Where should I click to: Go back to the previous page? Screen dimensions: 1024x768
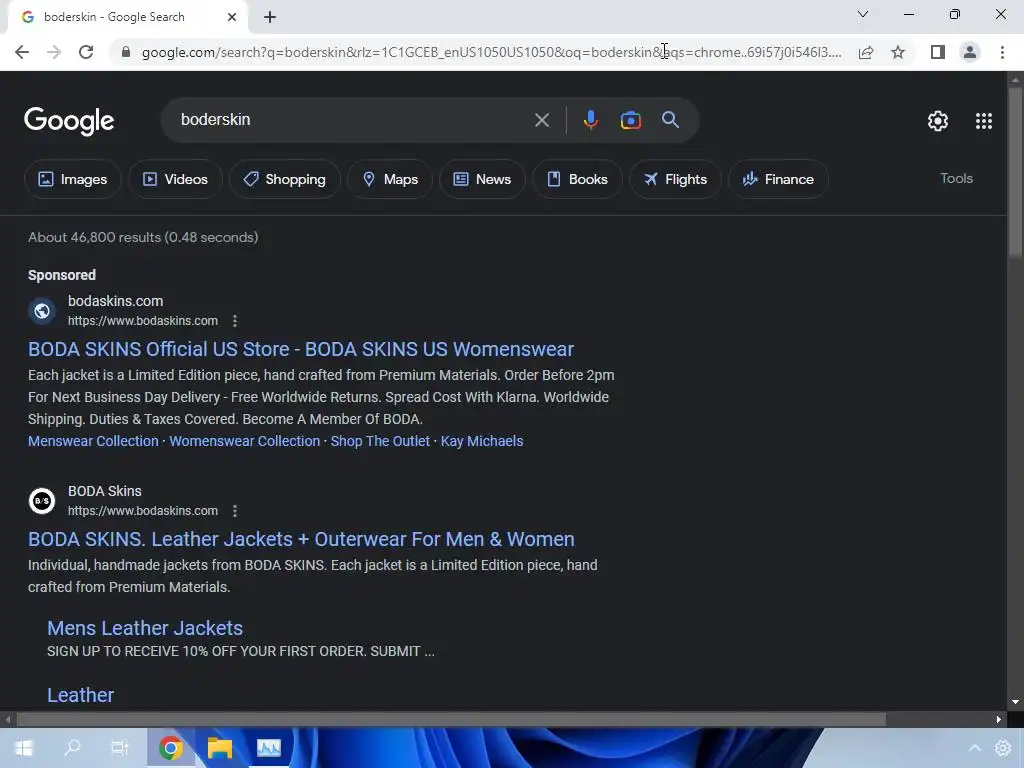tap(22, 52)
